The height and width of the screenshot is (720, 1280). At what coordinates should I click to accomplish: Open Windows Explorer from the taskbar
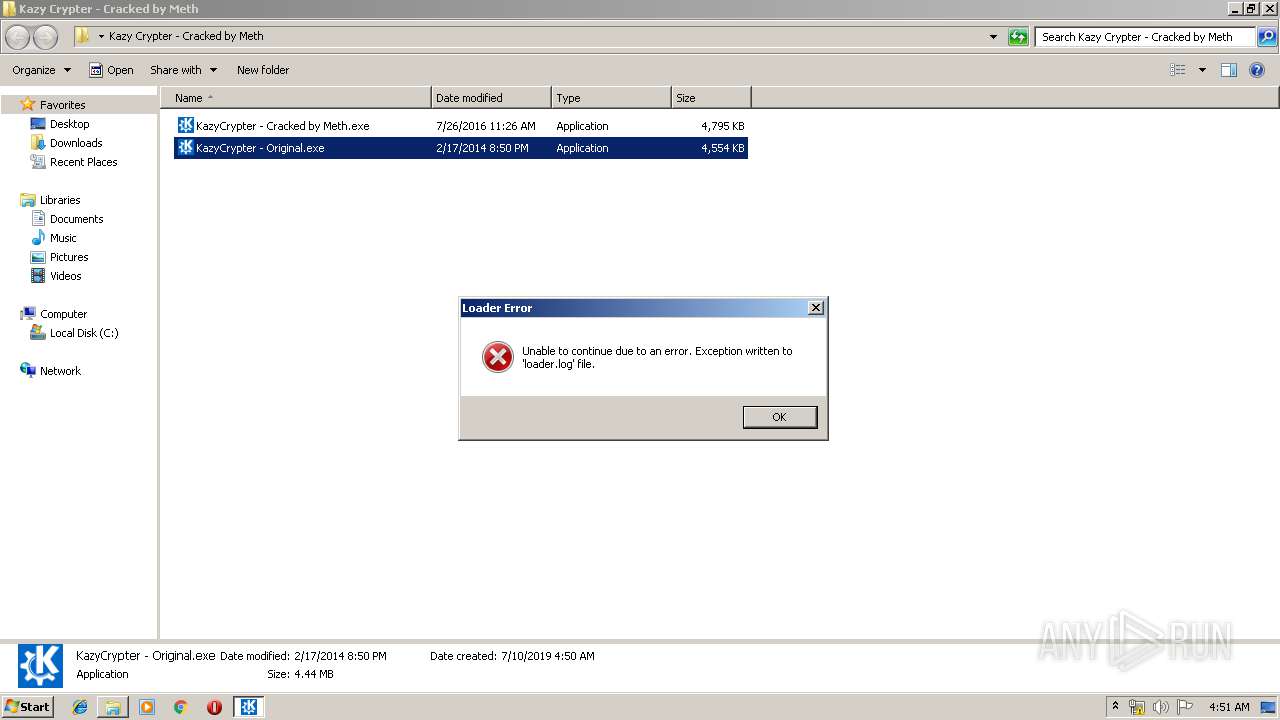tap(113, 707)
